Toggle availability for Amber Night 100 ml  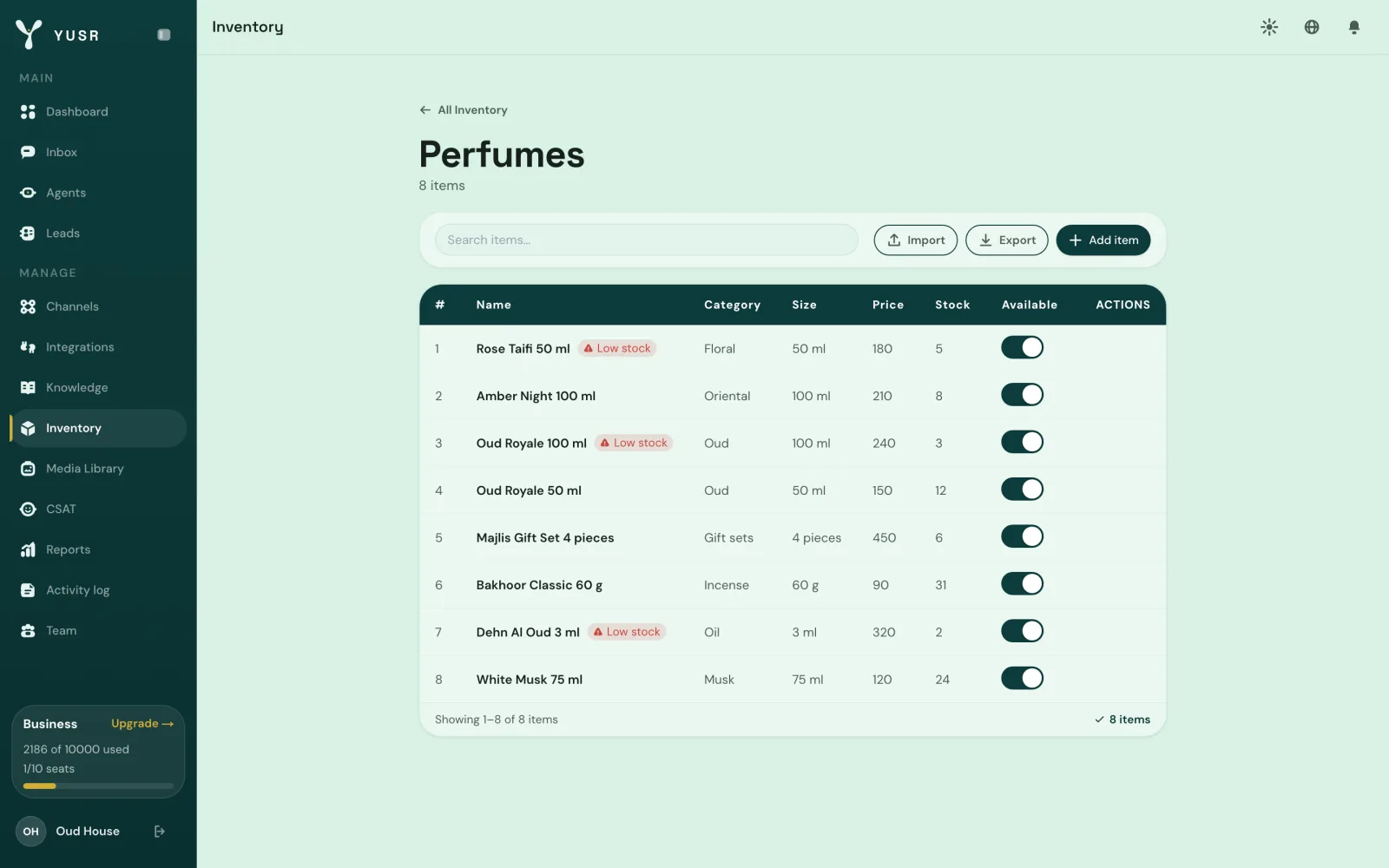[1022, 395]
